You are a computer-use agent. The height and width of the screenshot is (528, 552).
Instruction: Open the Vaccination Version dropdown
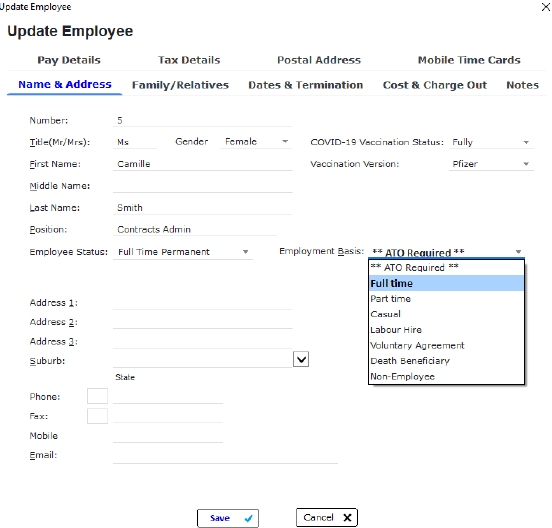(491, 164)
